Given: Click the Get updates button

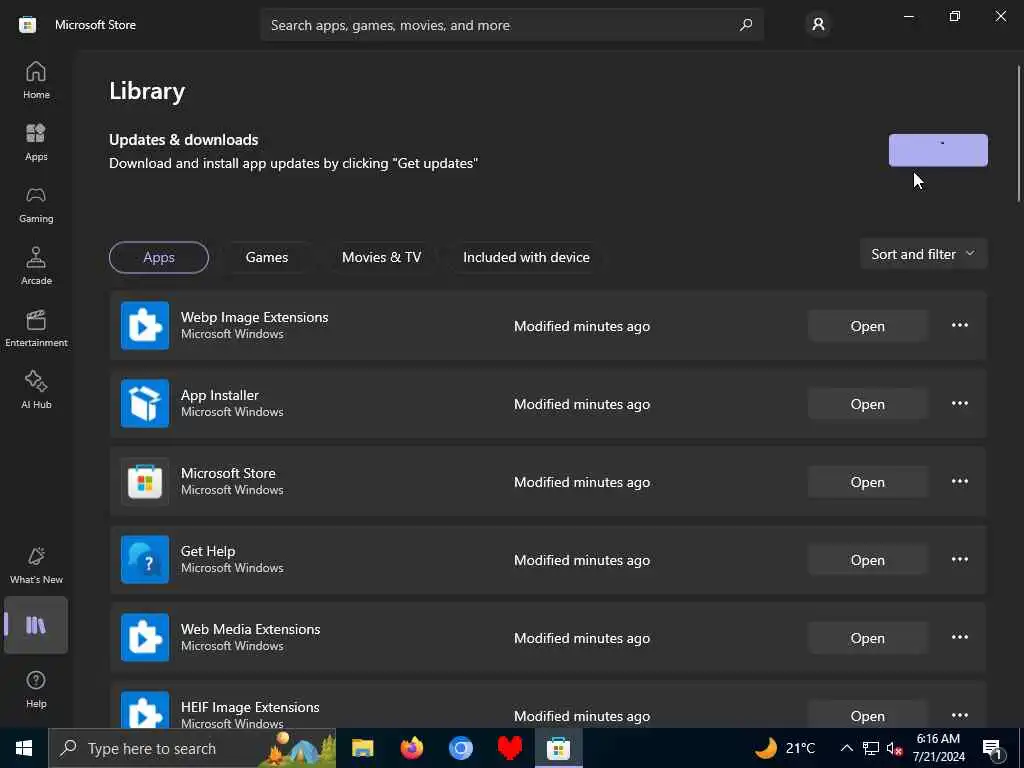Looking at the screenshot, I should tap(938, 150).
